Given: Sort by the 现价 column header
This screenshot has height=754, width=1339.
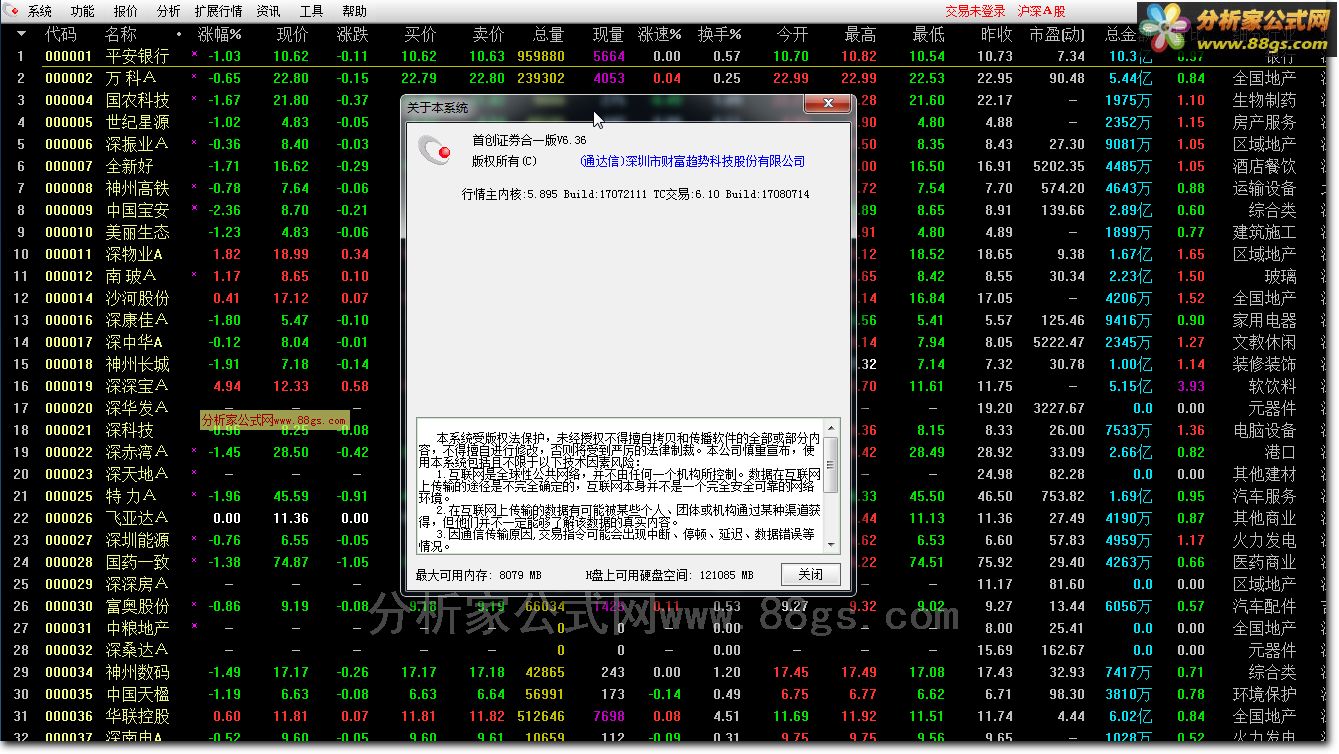Looking at the screenshot, I should [x=292, y=34].
